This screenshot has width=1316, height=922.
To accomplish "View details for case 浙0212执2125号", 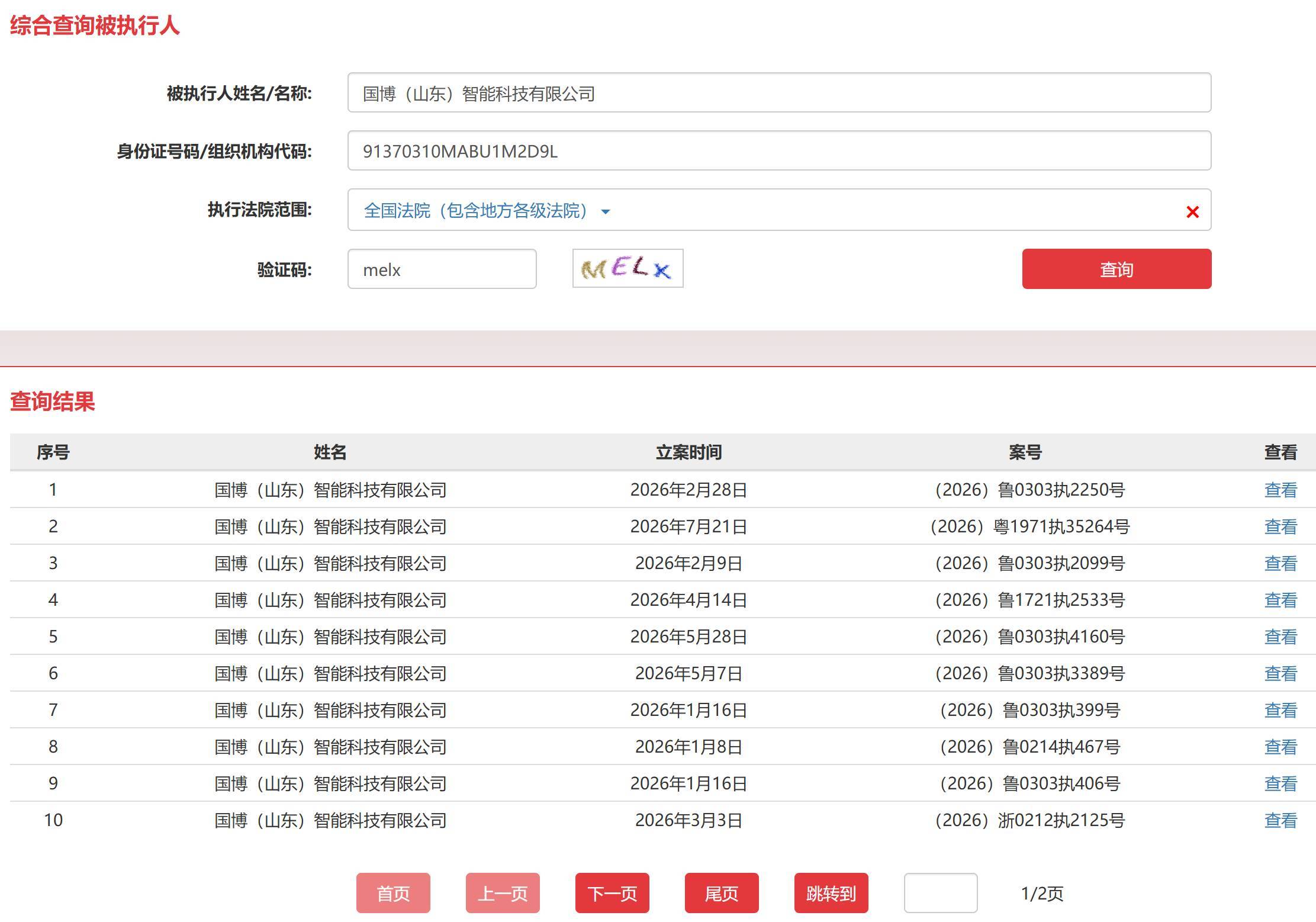I will point(1280,820).
